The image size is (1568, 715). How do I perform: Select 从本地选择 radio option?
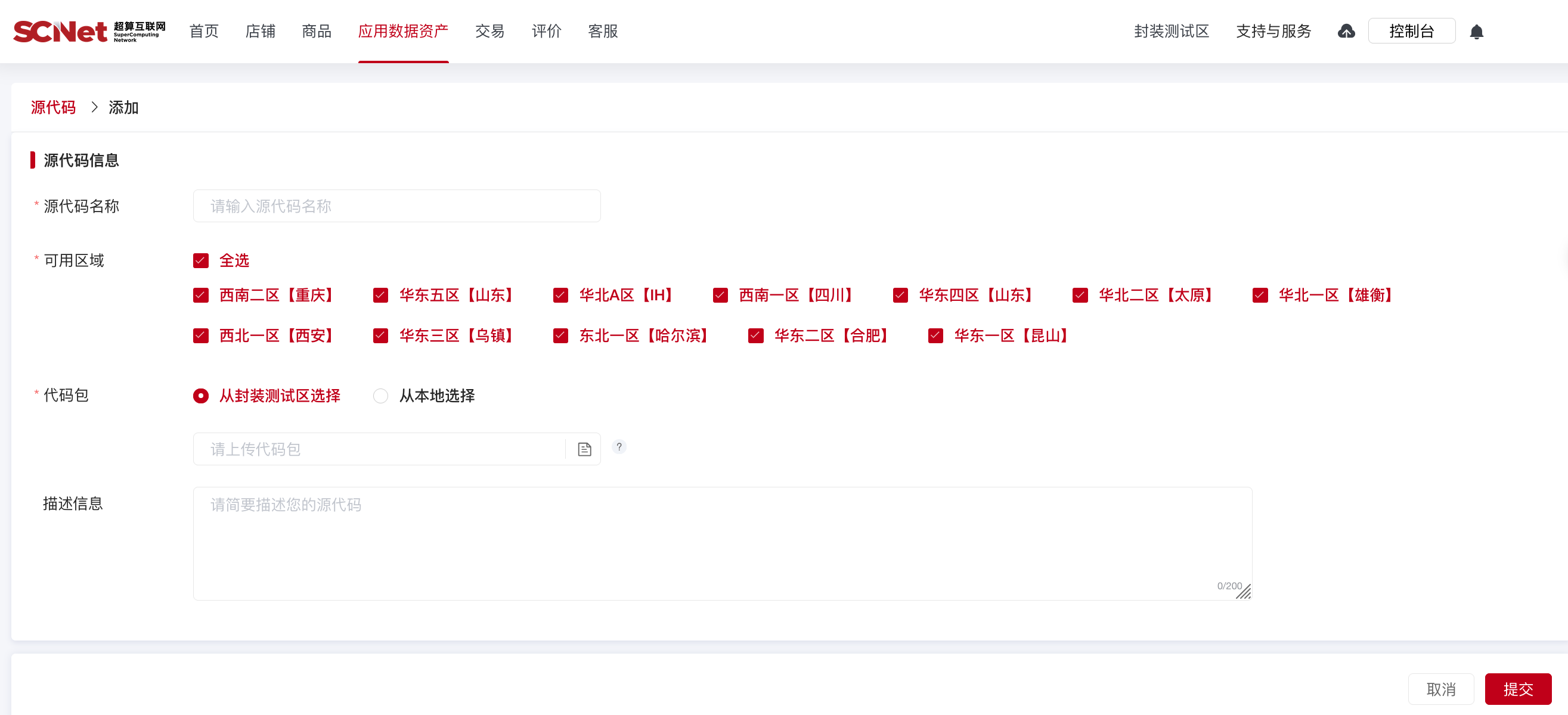[x=380, y=396]
